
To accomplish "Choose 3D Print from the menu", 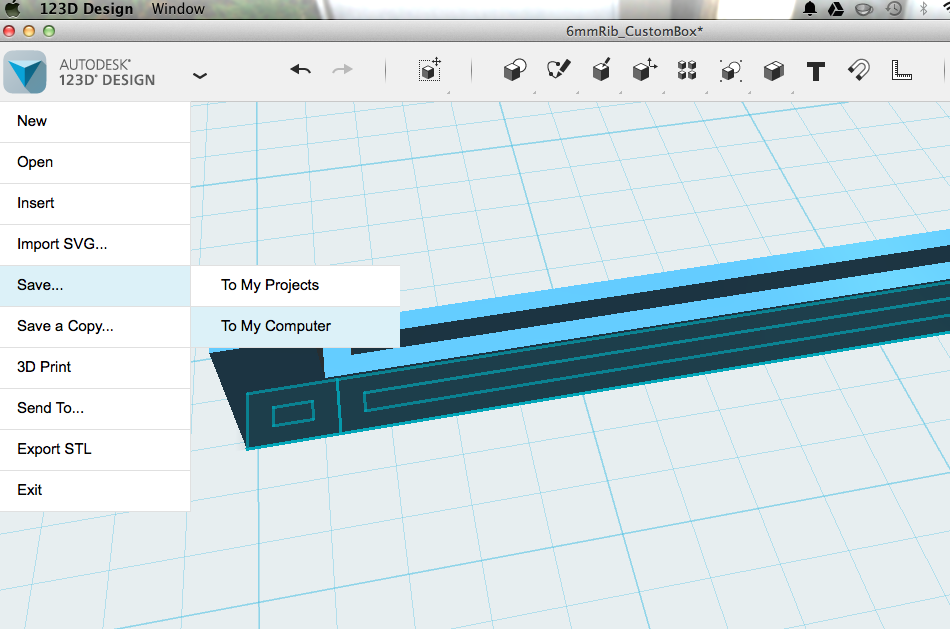I will click(x=95, y=367).
